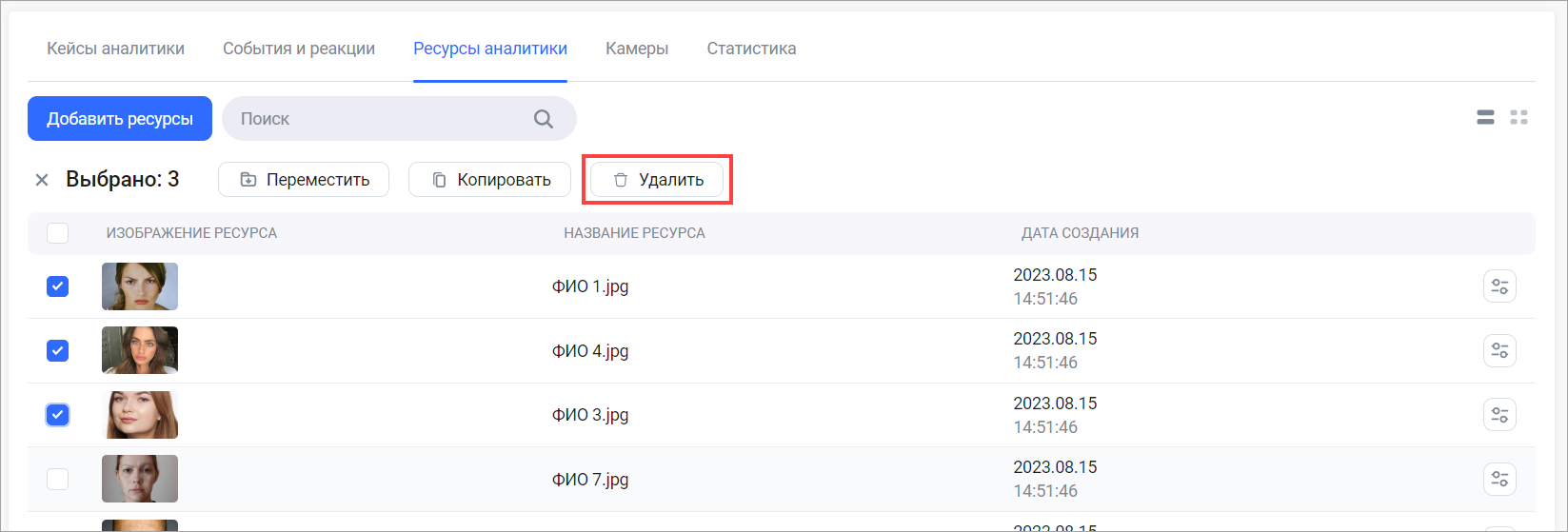Switch to grid view layout
The height and width of the screenshot is (532, 1568).
point(1518,118)
